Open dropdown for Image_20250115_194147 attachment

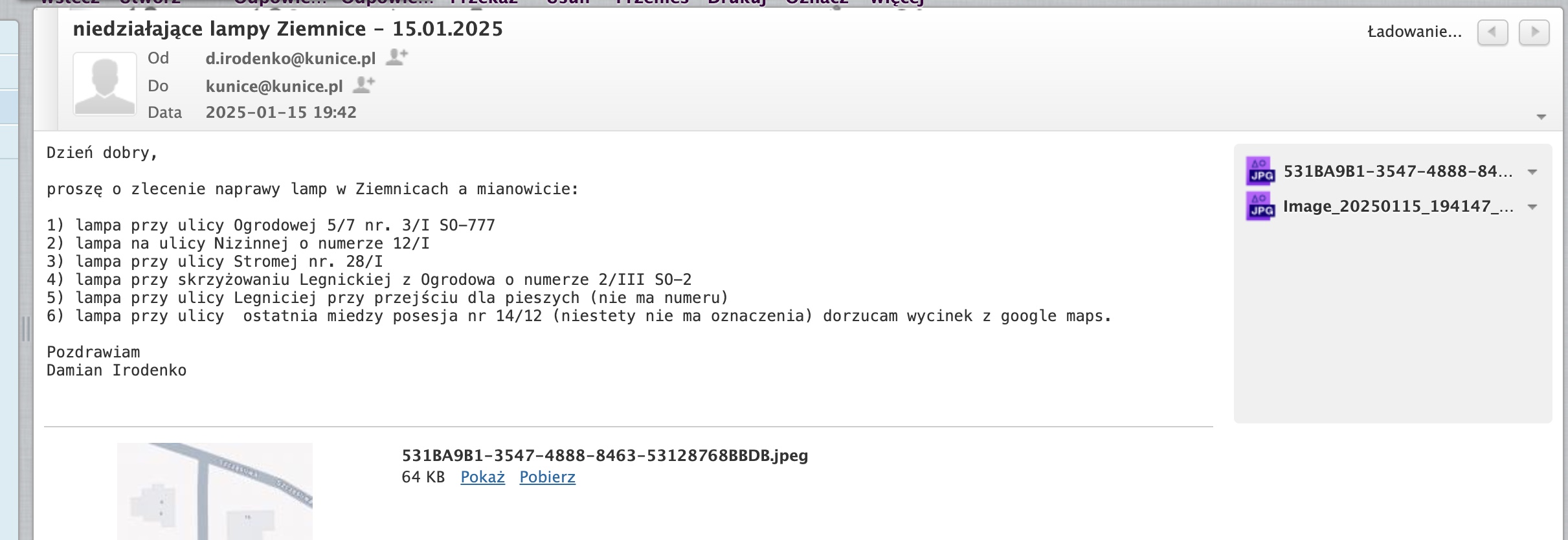[1532, 207]
